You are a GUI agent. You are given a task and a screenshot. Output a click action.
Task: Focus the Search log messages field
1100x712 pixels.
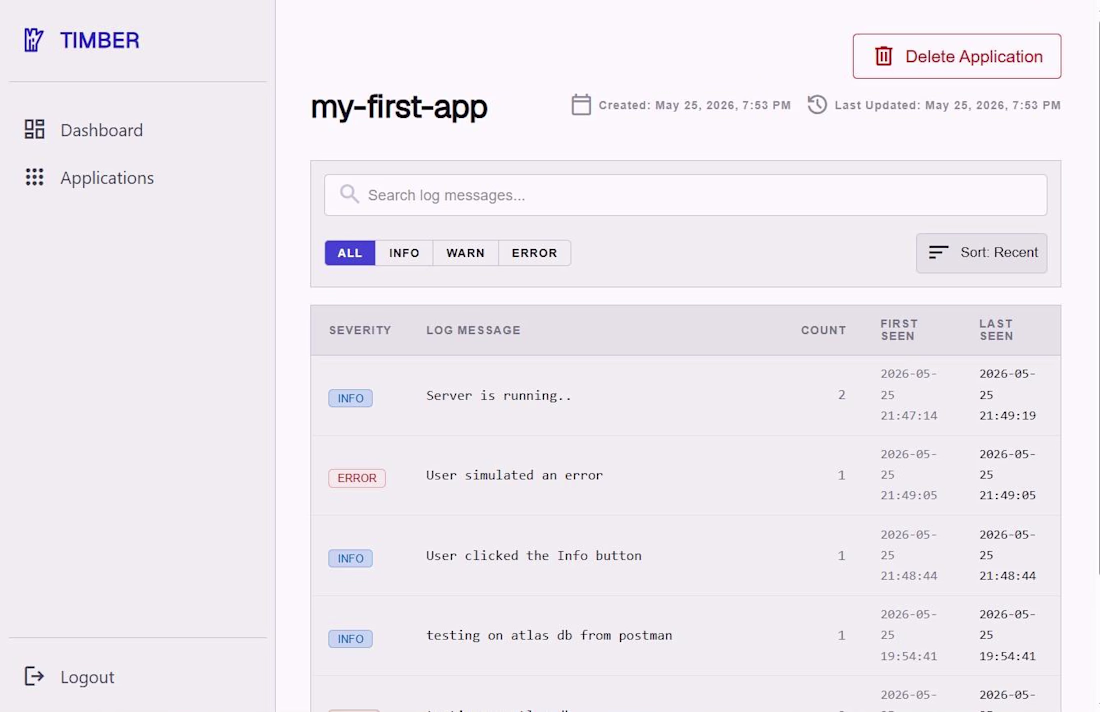click(685, 195)
